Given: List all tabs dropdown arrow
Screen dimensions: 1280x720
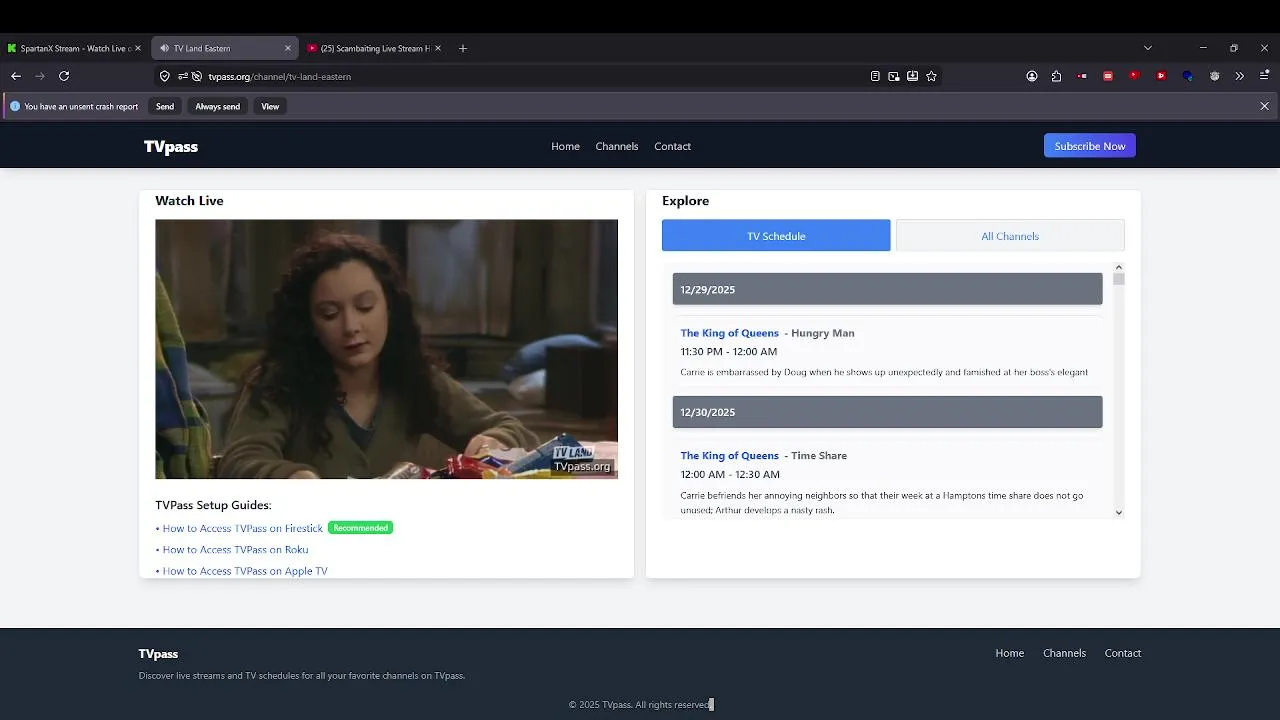Looking at the screenshot, I should [1148, 48].
